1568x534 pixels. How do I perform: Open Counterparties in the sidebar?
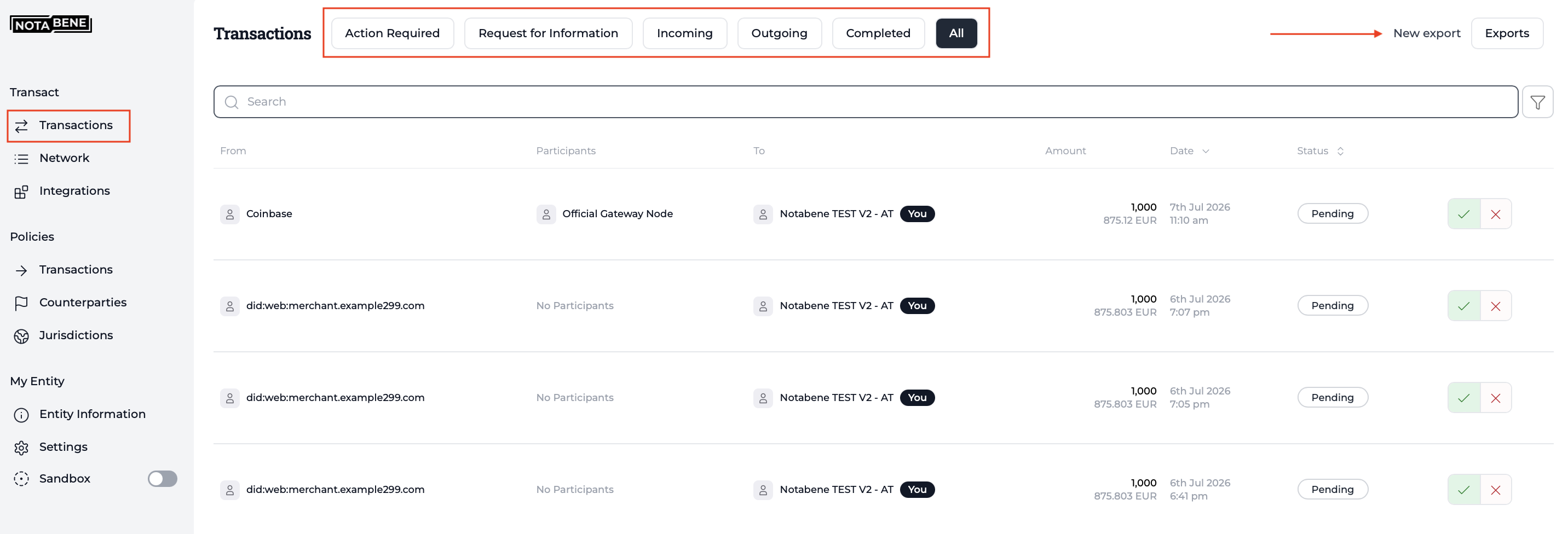pyautogui.click(x=71, y=303)
